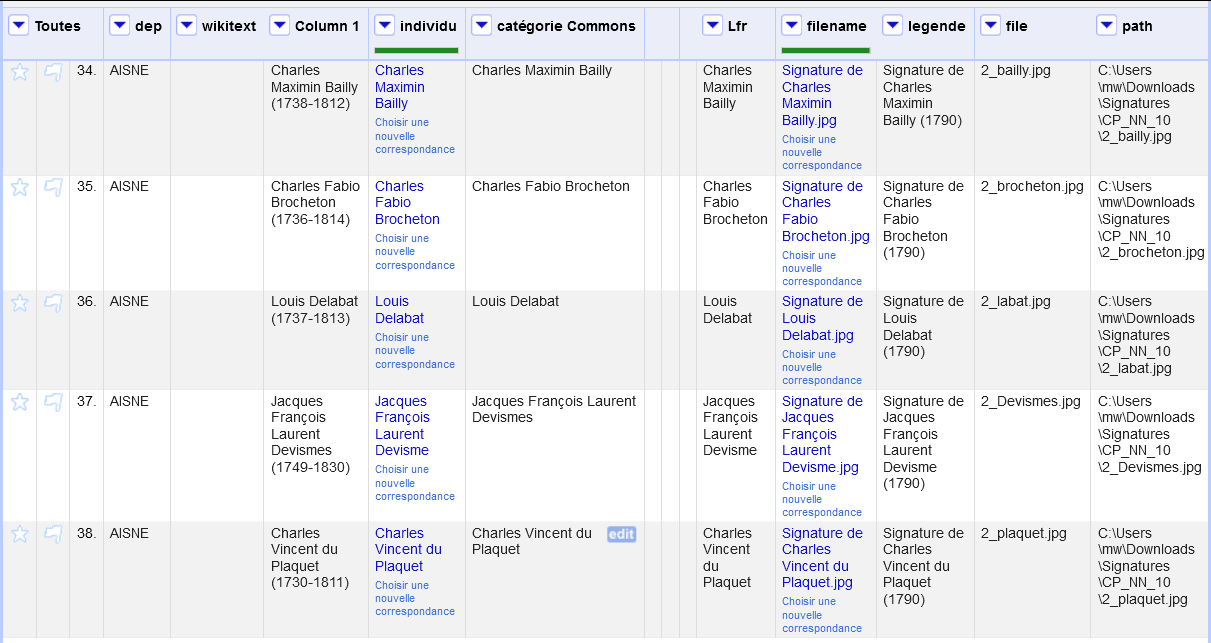Screen dimensions: 1211x643
Task: Open the wikitext column dropdown menu
Action: (186, 26)
